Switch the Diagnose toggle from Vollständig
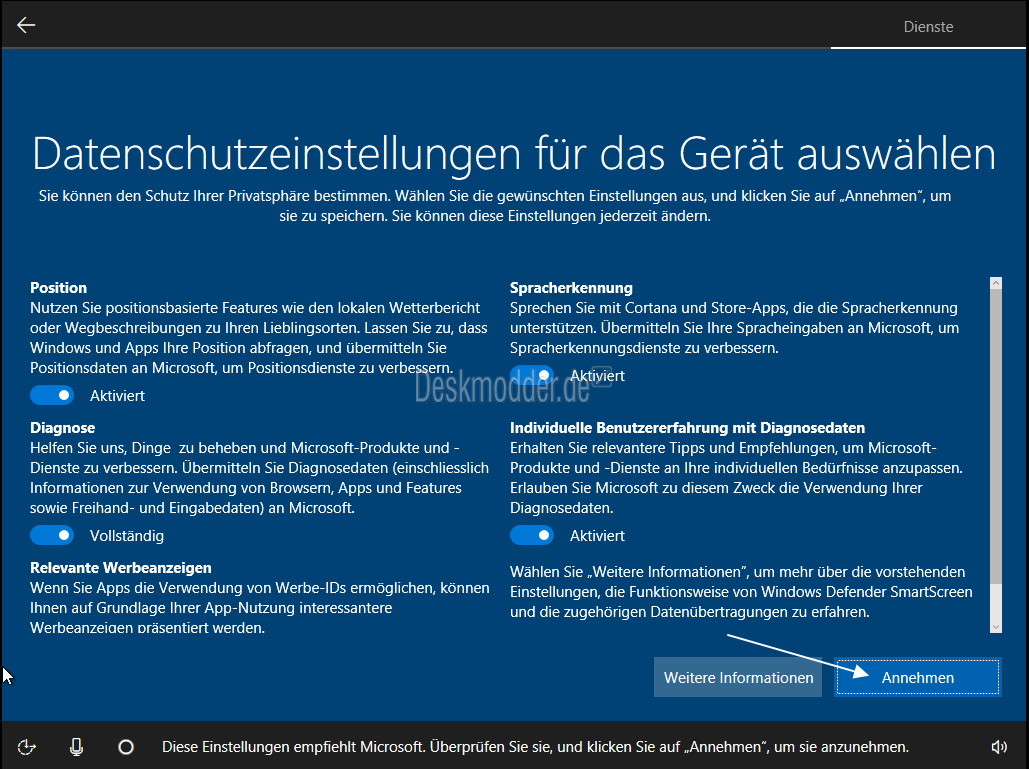The width and height of the screenshot is (1029, 769). tap(52, 535)
